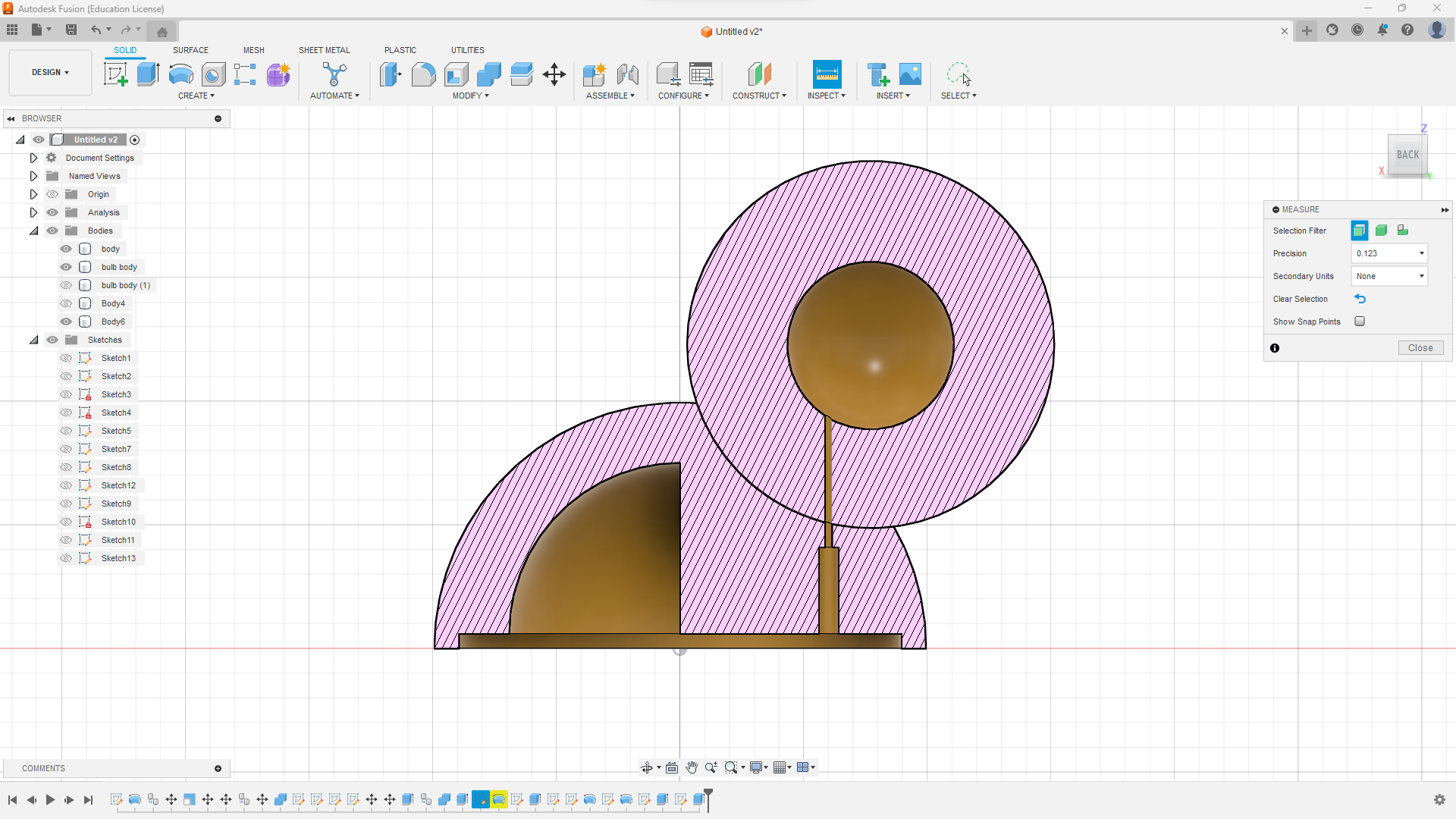Viewport: 1456px width, 819px height.
Task: Select the Revolve tool icon
Action: (x=180, y=74)
